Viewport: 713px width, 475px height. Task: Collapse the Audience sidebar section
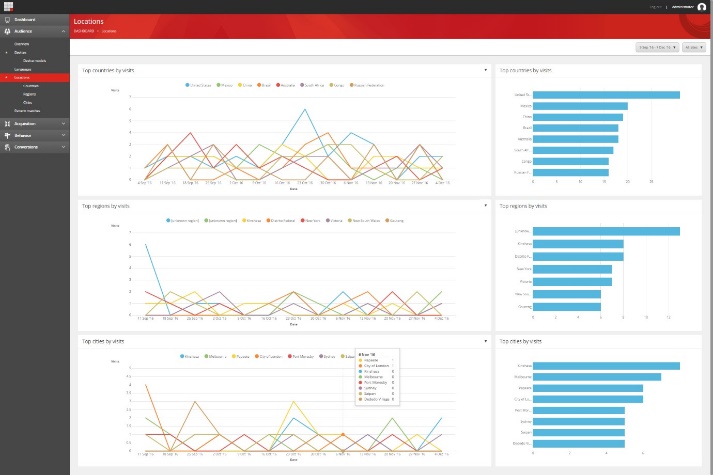tap(63, 31)
